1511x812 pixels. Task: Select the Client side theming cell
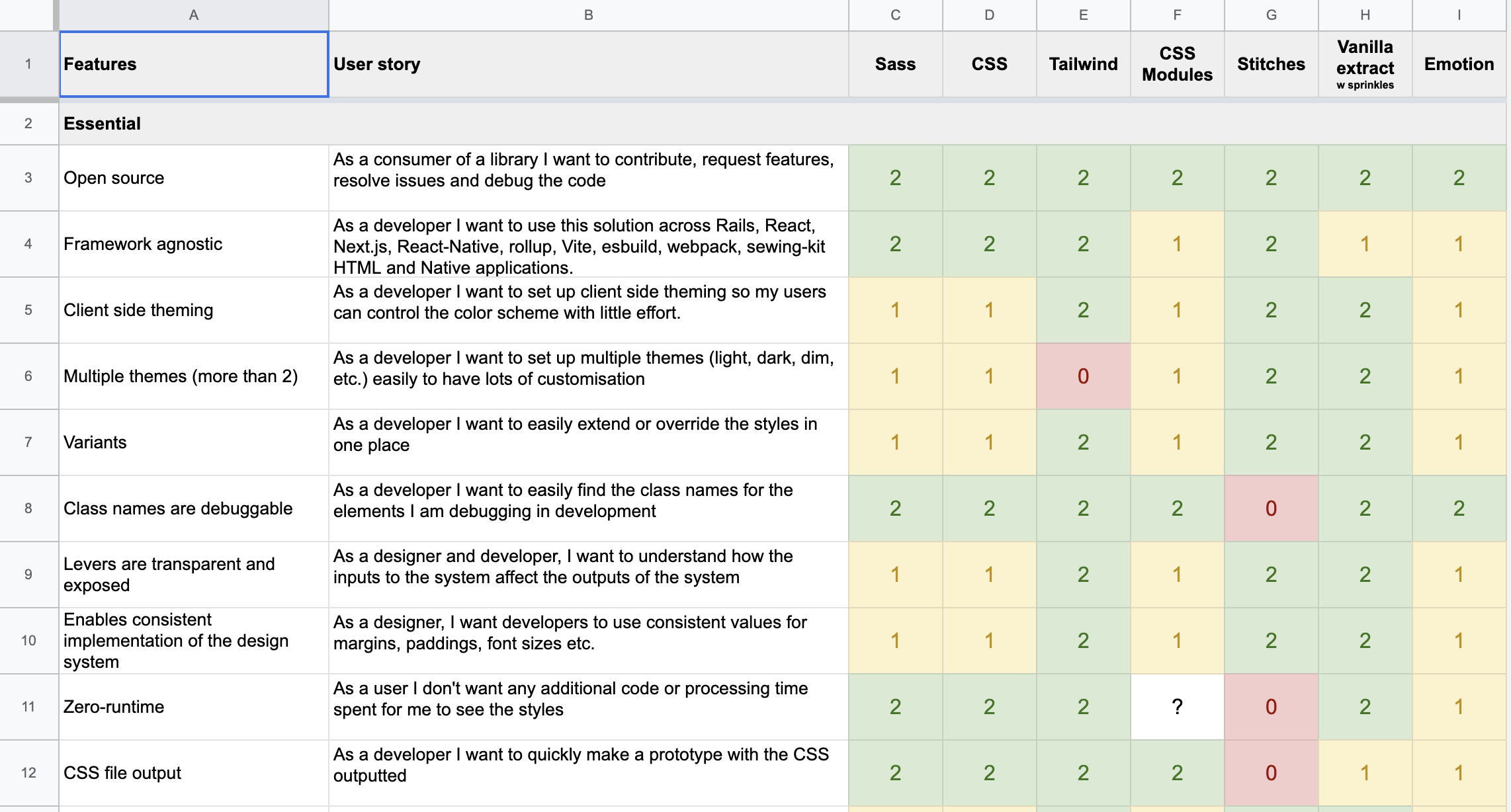pyautogui.click(x=194, y=310)
